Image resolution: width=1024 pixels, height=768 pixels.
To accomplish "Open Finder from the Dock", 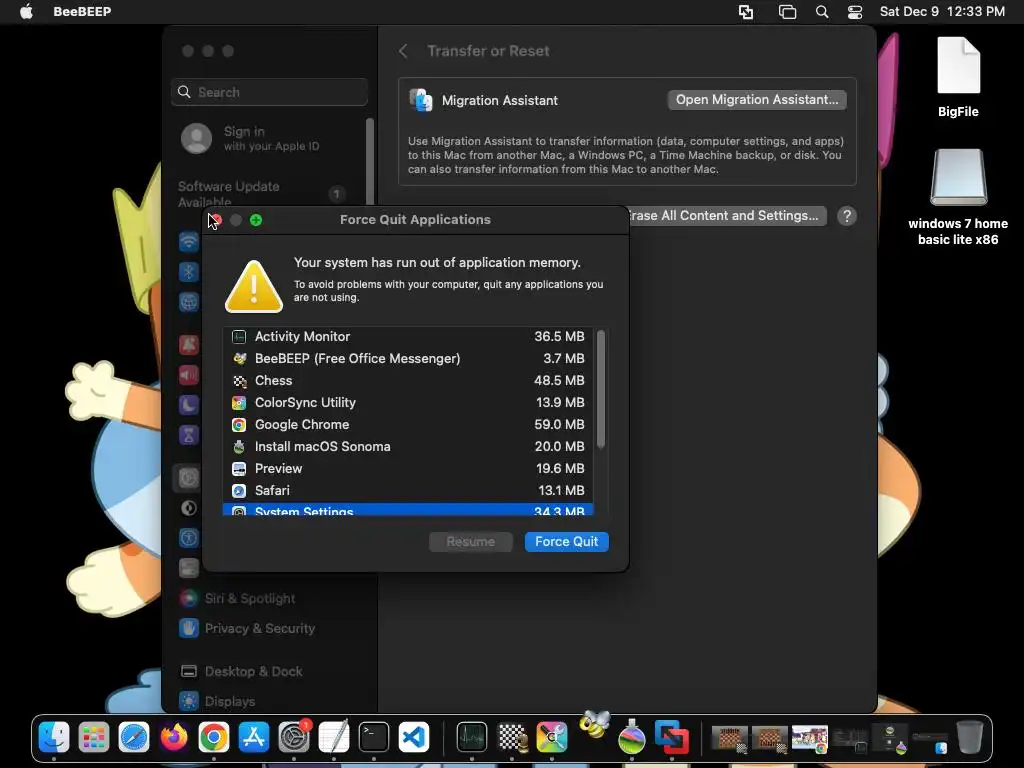I will 54,738.
